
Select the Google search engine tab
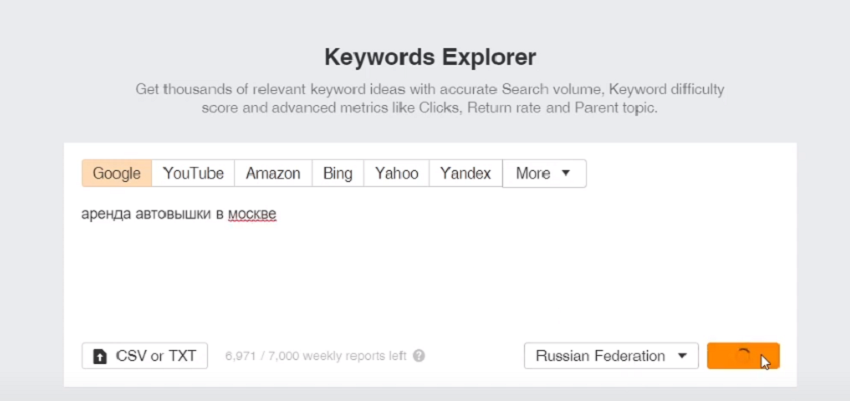[117, 173]
